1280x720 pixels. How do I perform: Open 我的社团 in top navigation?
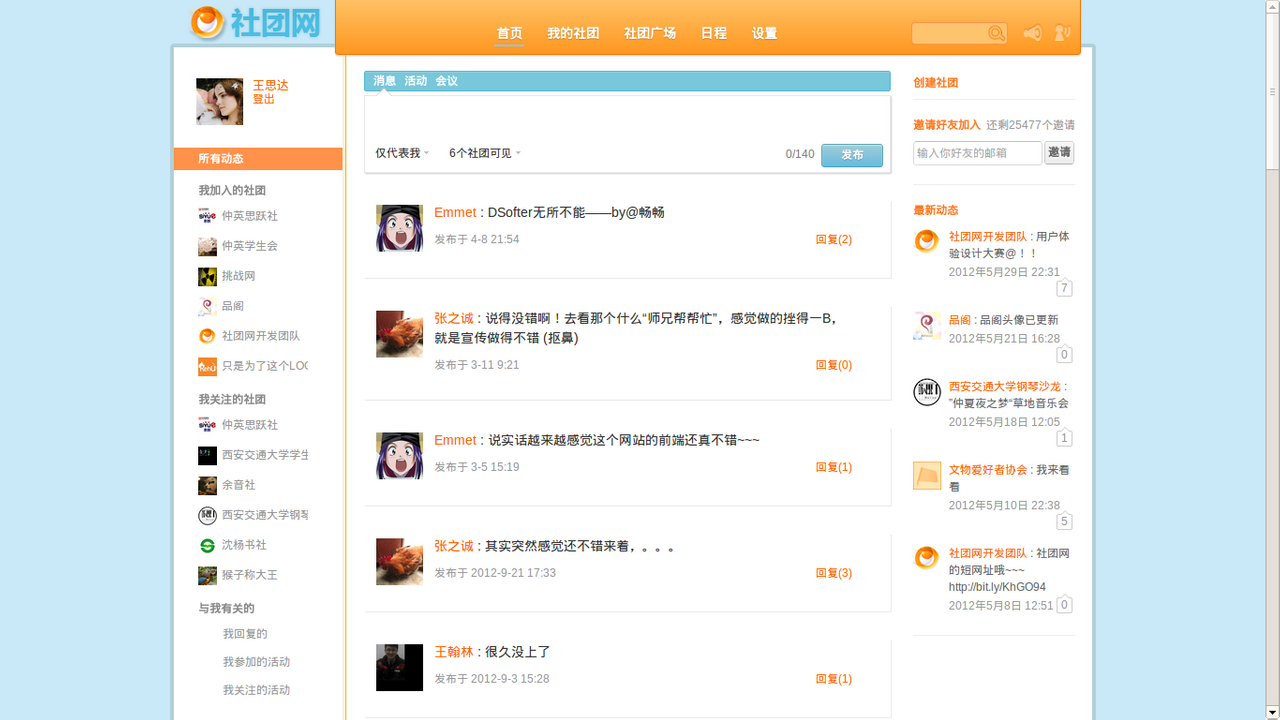click(x=573, y=33)
